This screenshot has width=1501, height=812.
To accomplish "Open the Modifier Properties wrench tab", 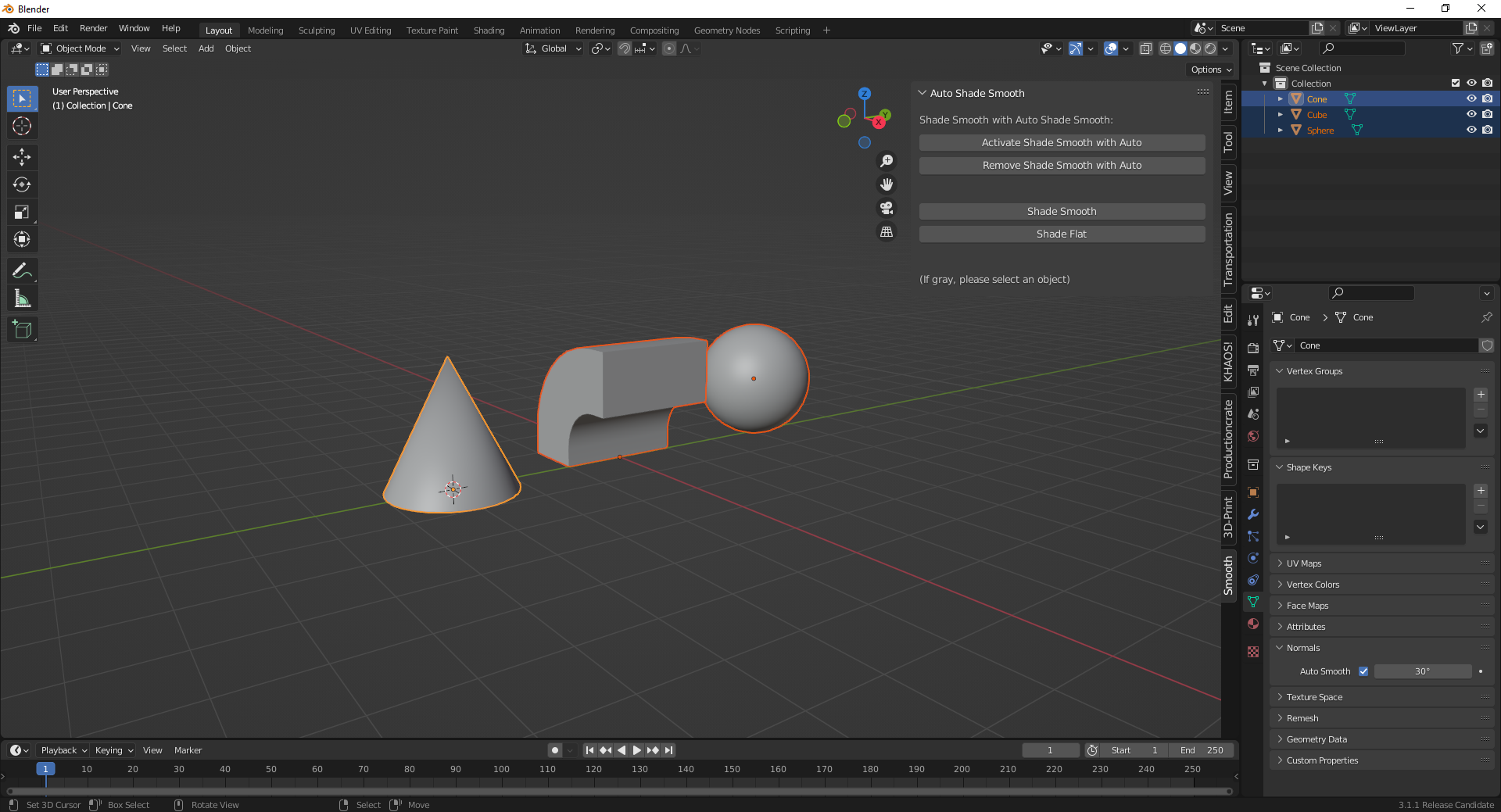I will pyautogui.click(x=1253, y=514).
